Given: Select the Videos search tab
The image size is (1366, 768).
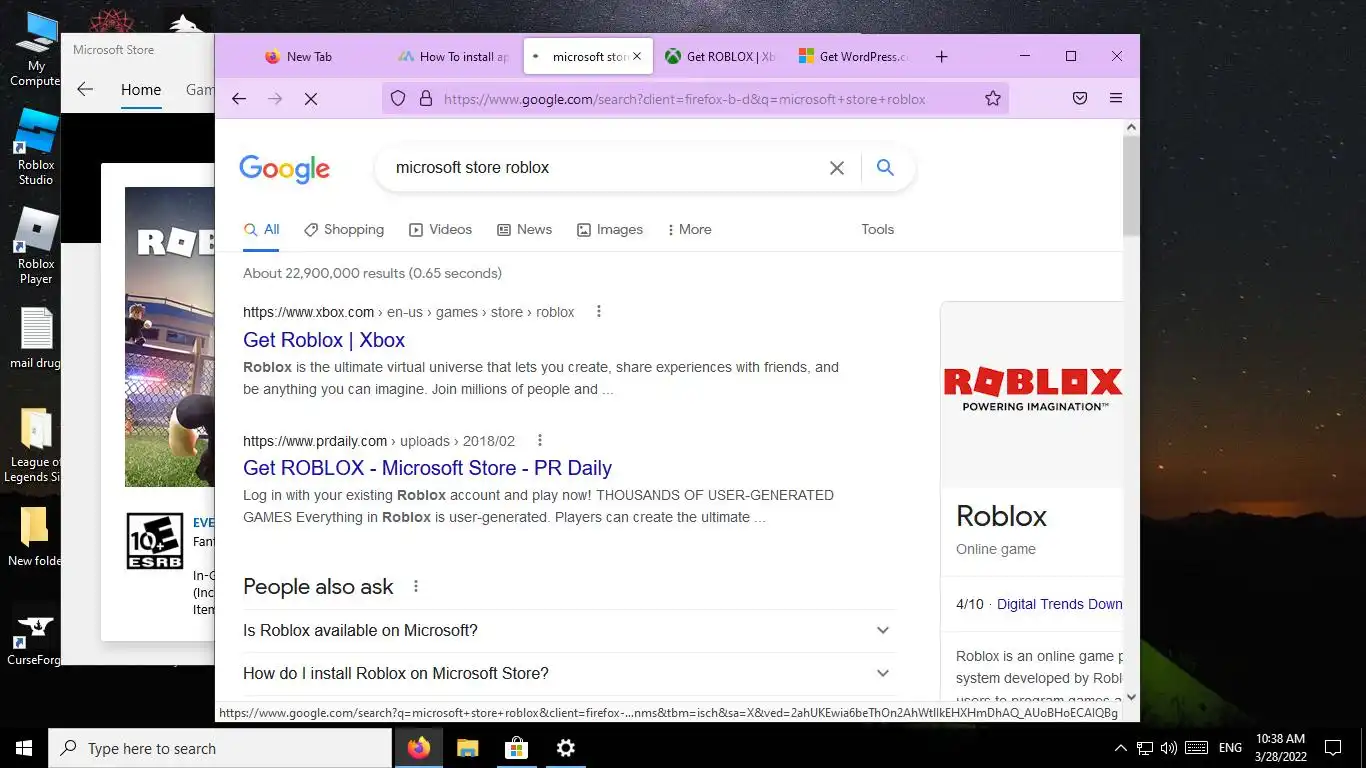Looking at the screenshot, I should [440, 230].
